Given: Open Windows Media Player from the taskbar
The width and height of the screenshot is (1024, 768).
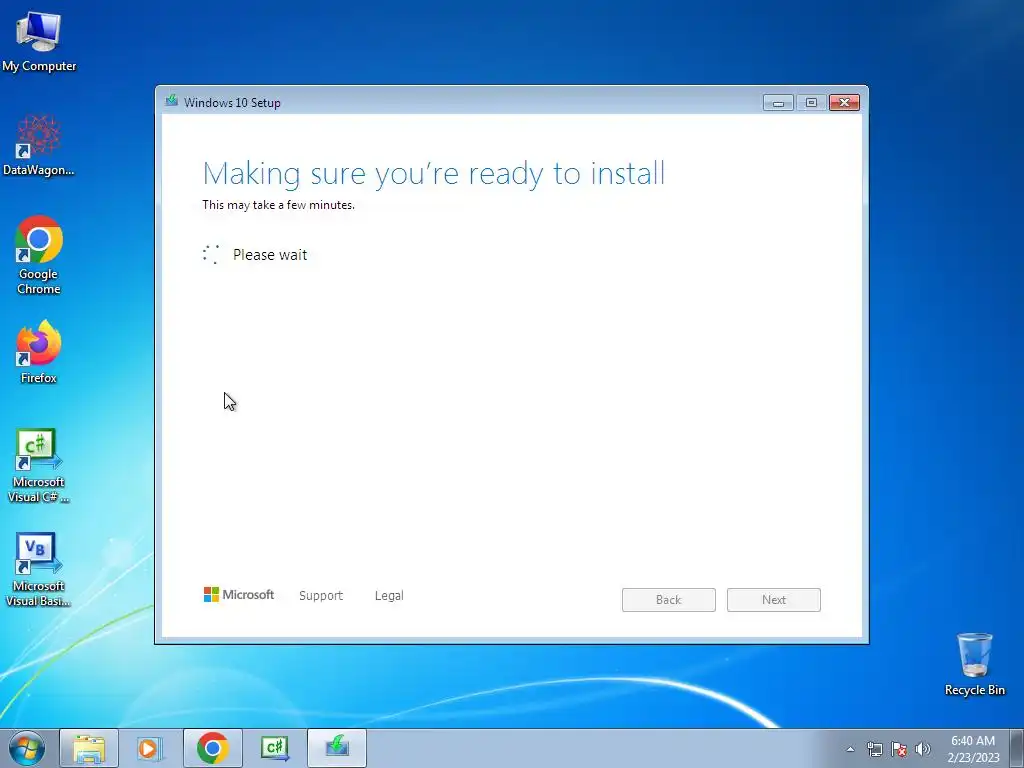Looking at the screenshot, I should pyautogui.click(x=150, y=748).
